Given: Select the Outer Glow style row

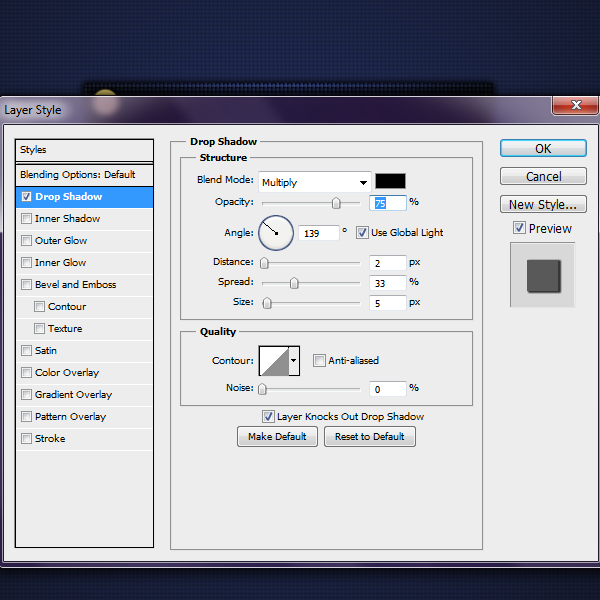Looking at the screenshot, I should [x=84, y=241].
